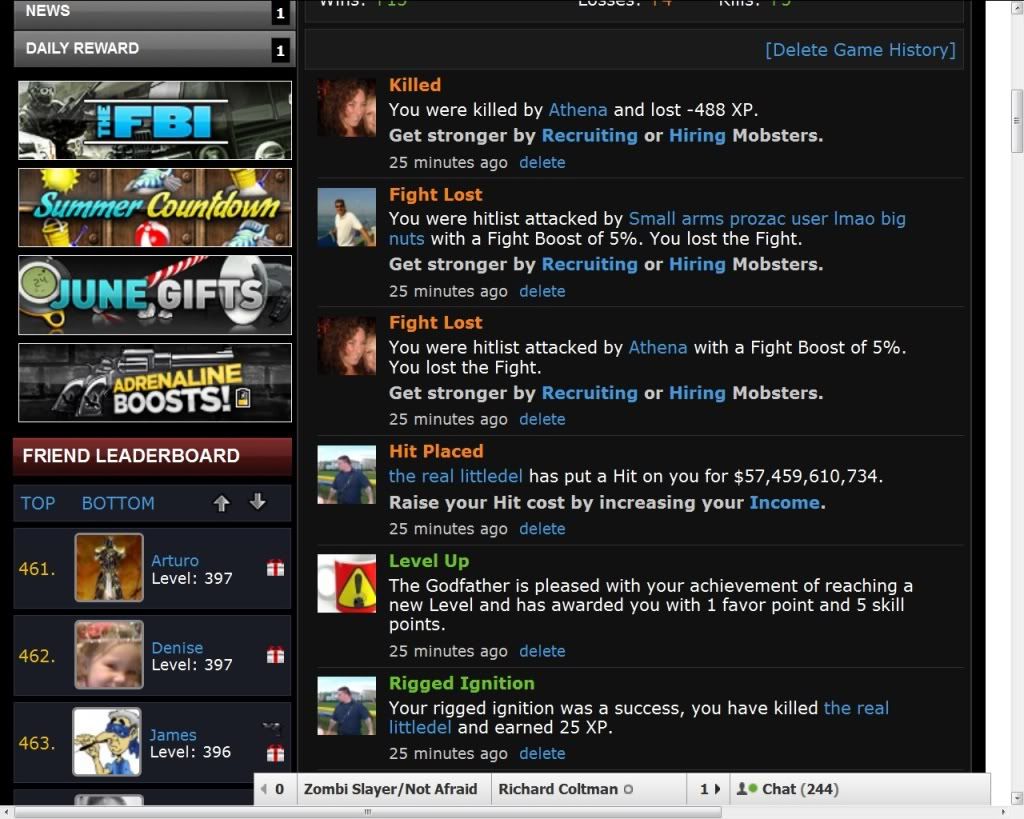Move leaderboard up with the up arrow
Viewport: 1024px width, 819px height.
coord(221,503)
